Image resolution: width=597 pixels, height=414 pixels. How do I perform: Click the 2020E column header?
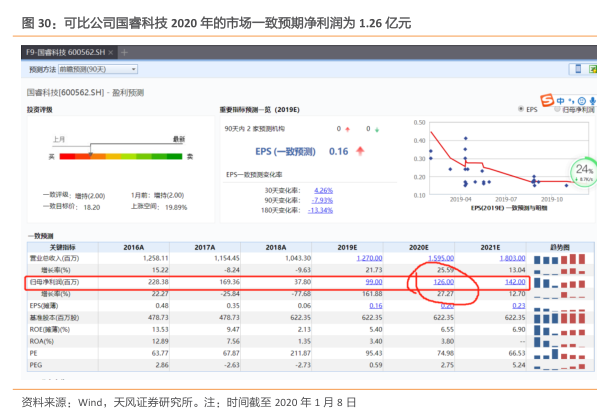point(419,247)
